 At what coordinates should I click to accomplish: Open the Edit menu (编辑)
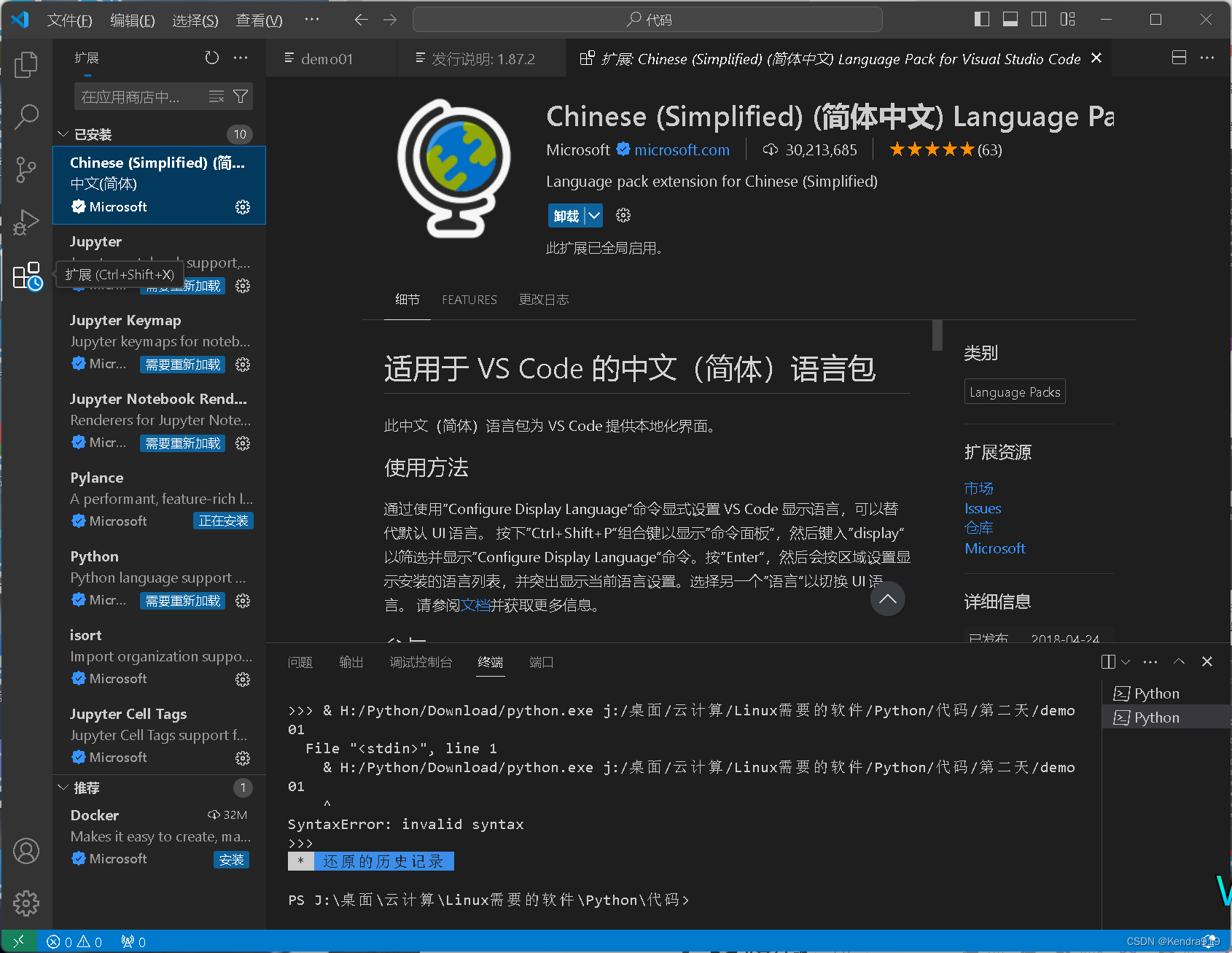[132, 20]
